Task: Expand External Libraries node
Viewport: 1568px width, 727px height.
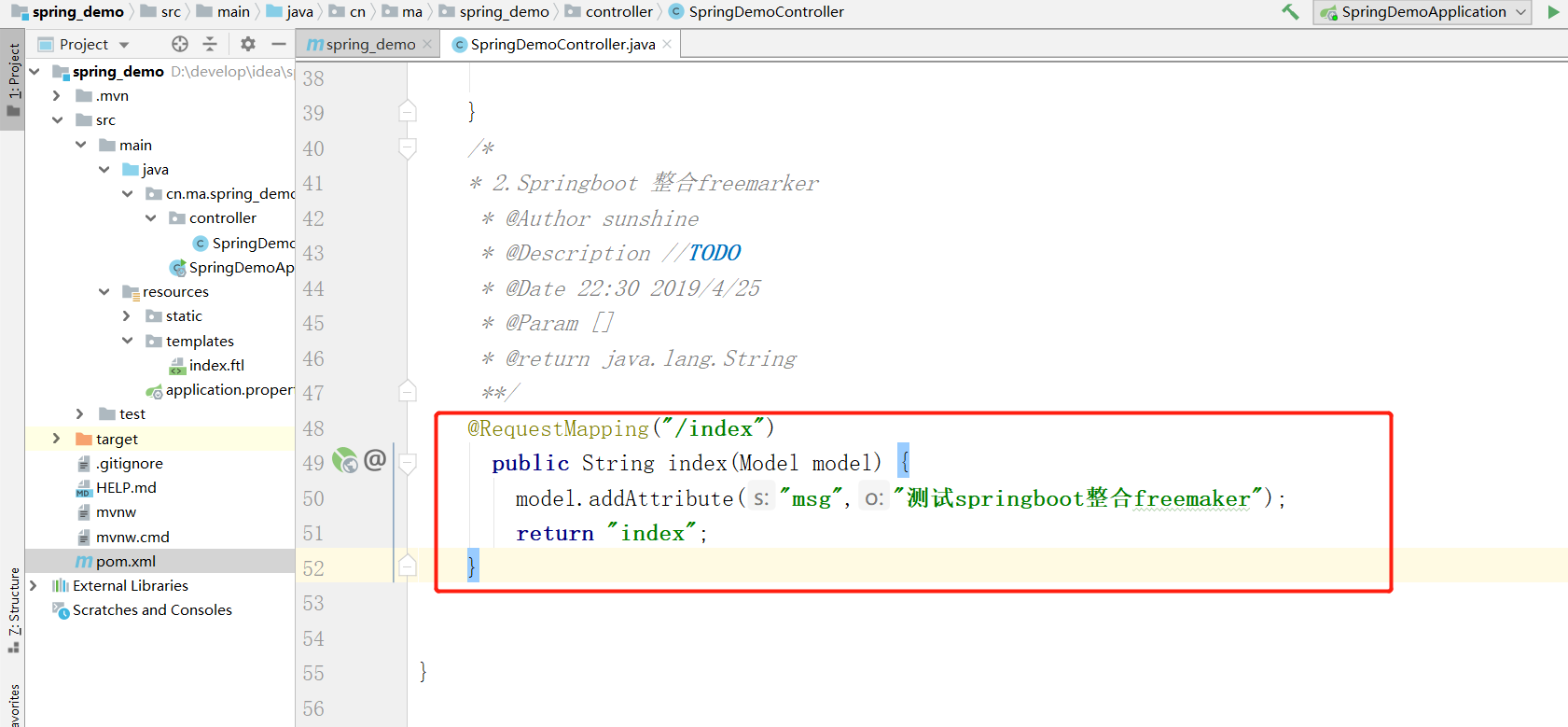Action: pyautogui.click(x=35, y=585)
